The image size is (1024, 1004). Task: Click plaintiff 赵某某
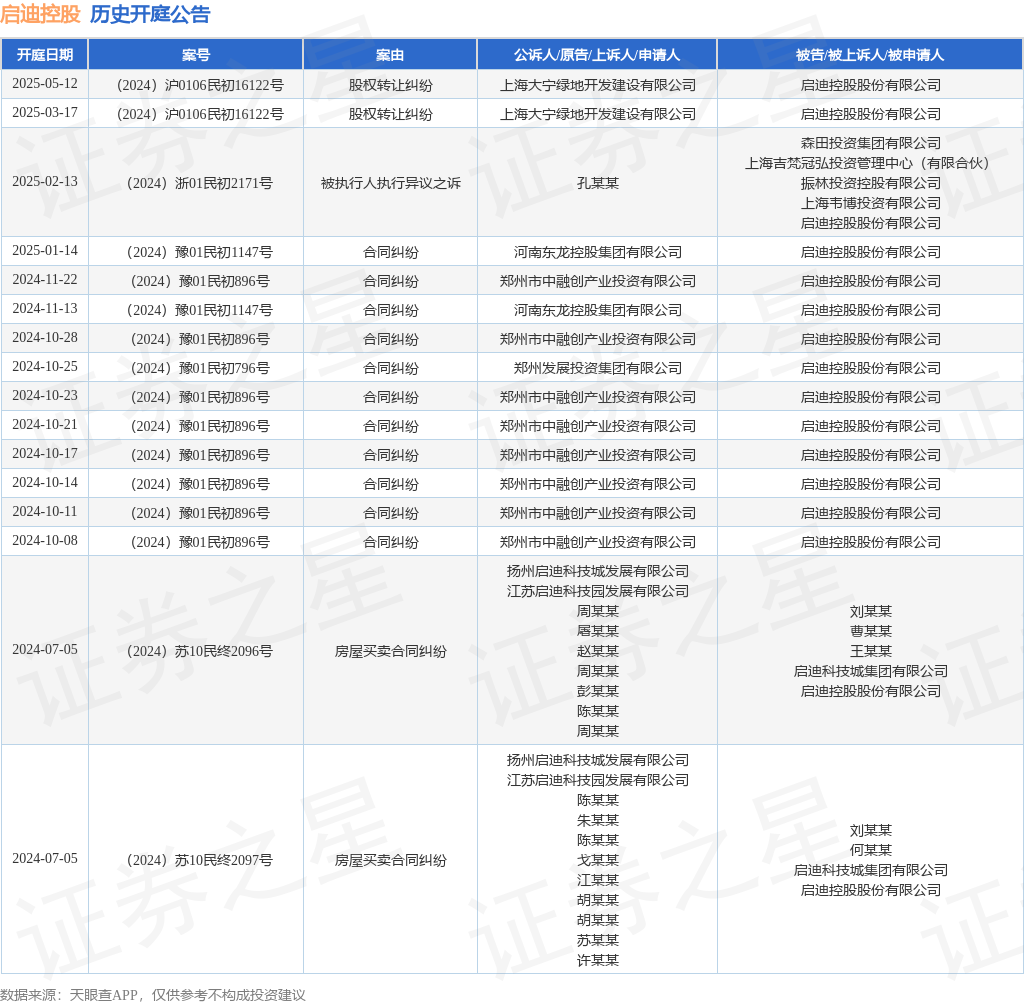(598, 651)
